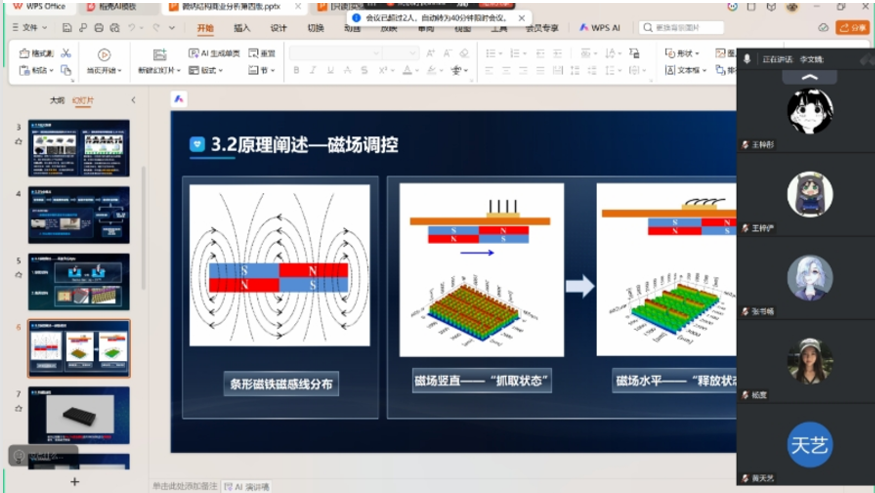This screenshot has width=875, height=493.
Task: Open WPS AI from the ribbon tabs
Action: point(600,28)
